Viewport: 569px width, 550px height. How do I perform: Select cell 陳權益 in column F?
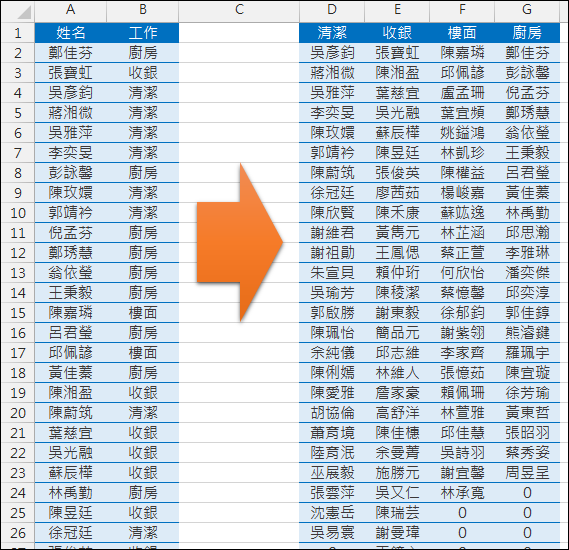(462, 173)
